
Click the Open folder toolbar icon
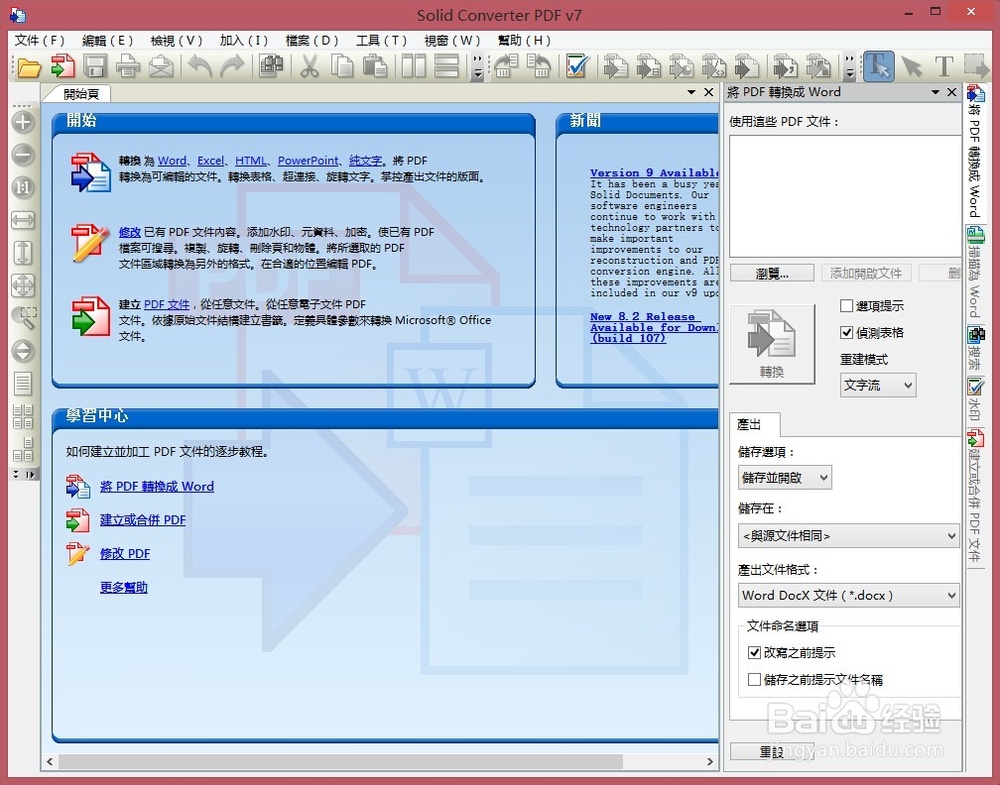[x=29, y=66]
